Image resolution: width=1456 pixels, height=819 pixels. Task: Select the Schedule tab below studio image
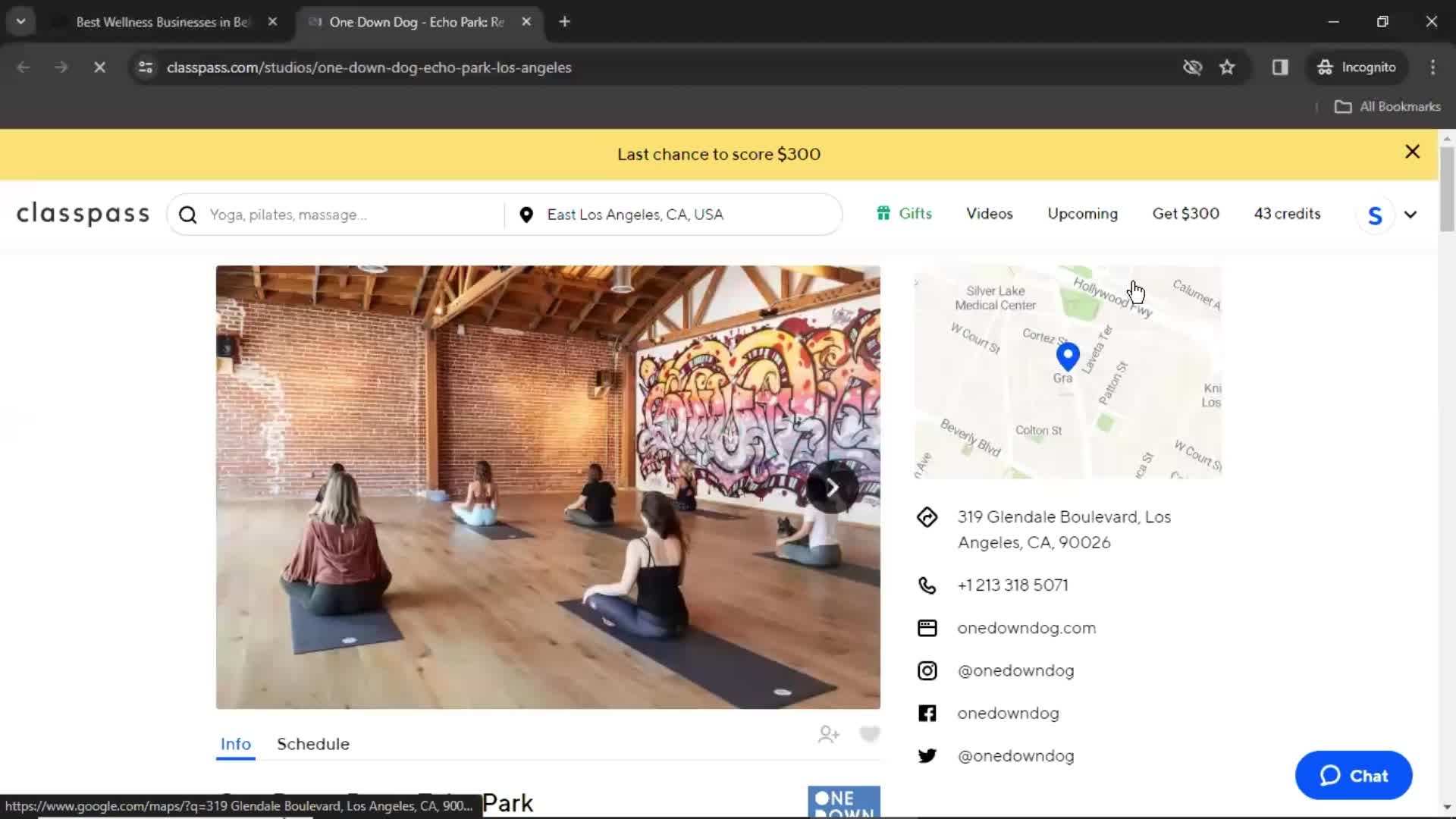[x=313, y=744]
